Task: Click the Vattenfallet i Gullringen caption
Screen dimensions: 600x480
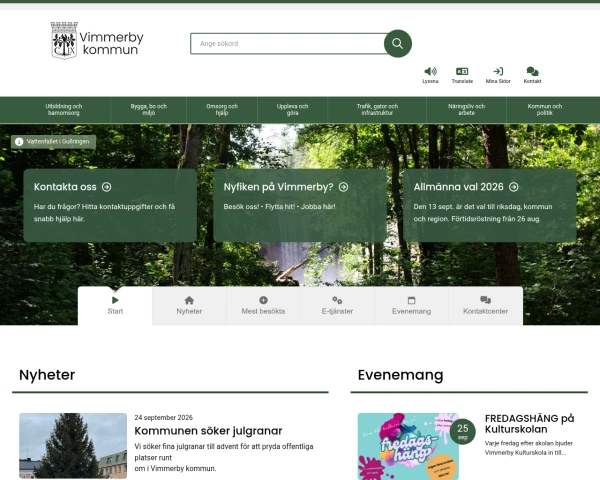Action: coord(58,142)
